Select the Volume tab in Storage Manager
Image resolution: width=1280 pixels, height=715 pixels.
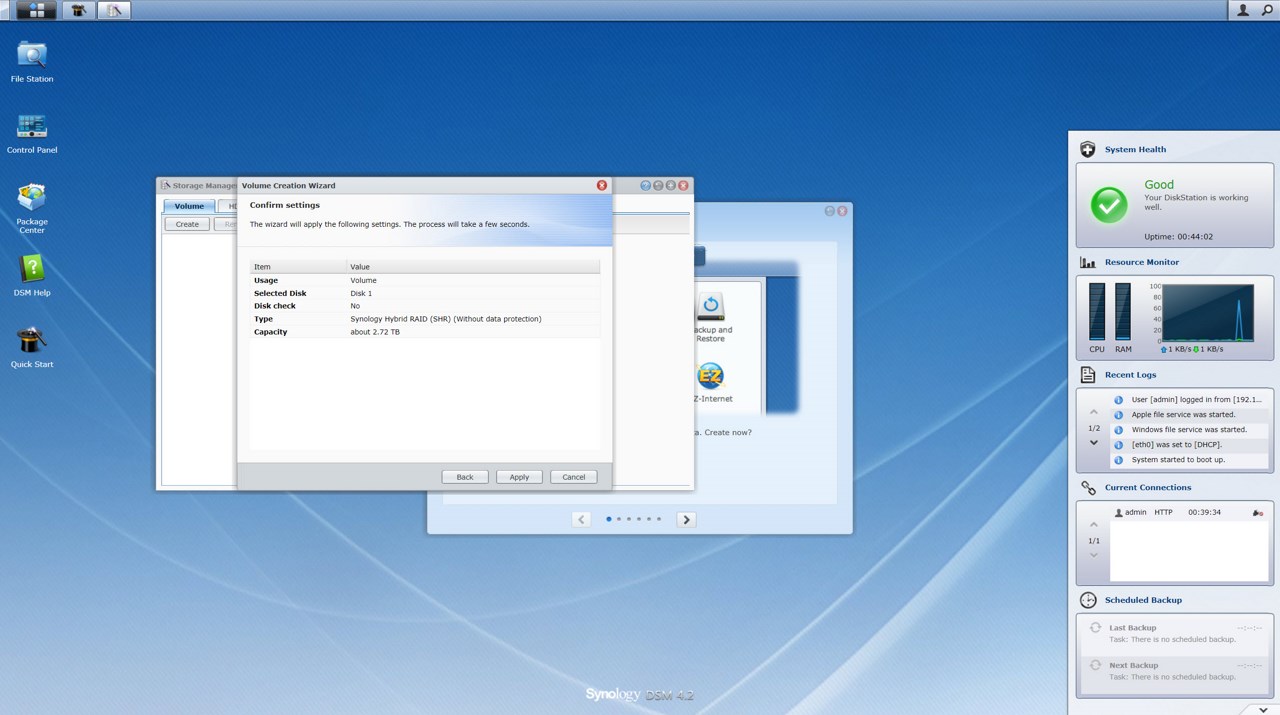[x=189, y=206]
